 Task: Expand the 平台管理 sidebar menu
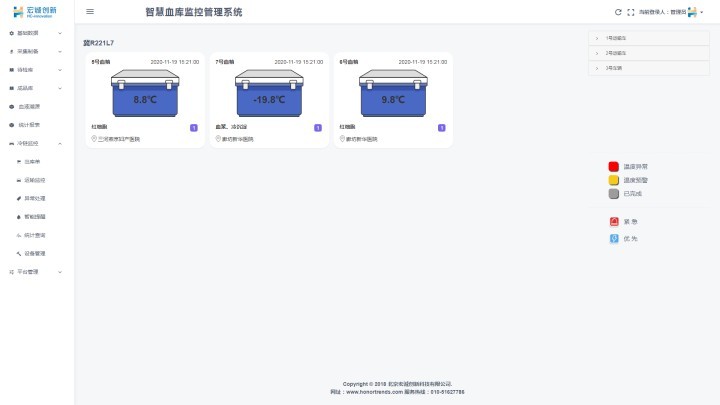pyautogui.click(x=36, y=271)
